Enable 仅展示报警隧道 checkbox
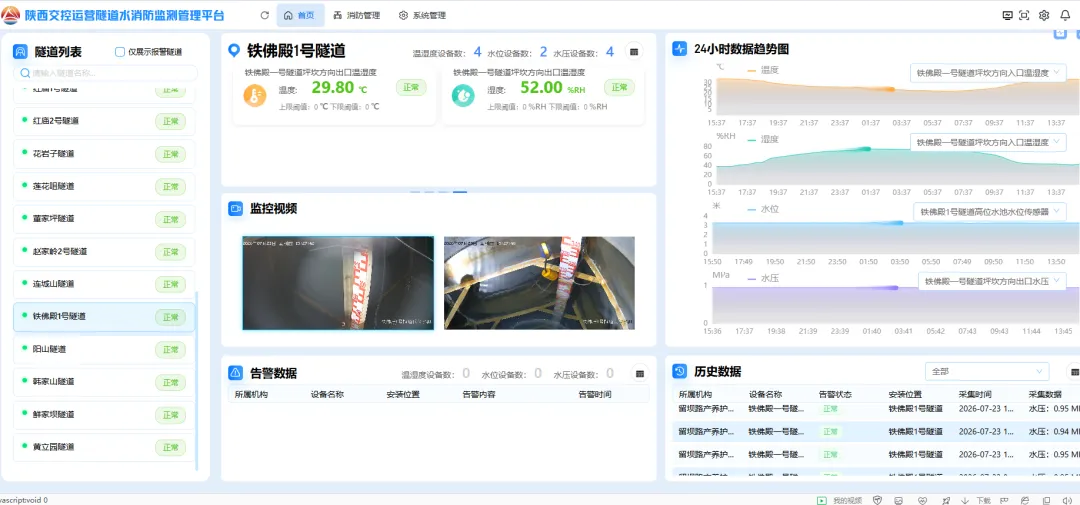This screenshot has width=1080, height=505. point(120,52)
